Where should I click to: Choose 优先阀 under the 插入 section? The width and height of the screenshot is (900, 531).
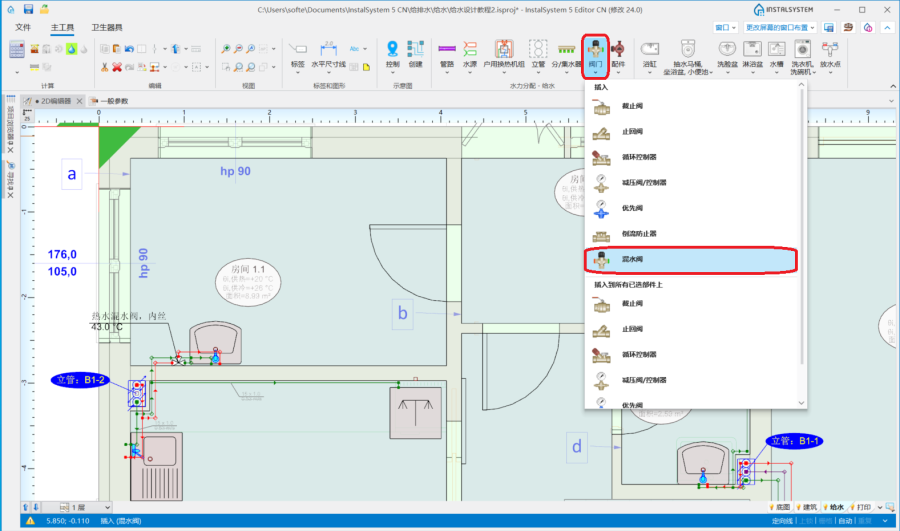coord(690,208)
